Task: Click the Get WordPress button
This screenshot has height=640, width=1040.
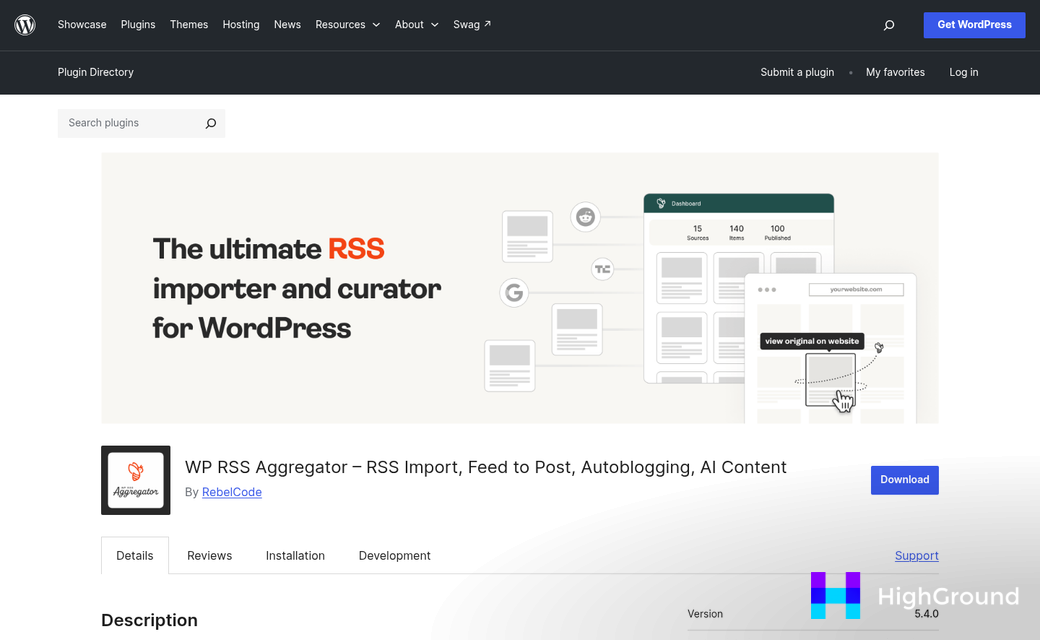Action: (x=974, y=25)
